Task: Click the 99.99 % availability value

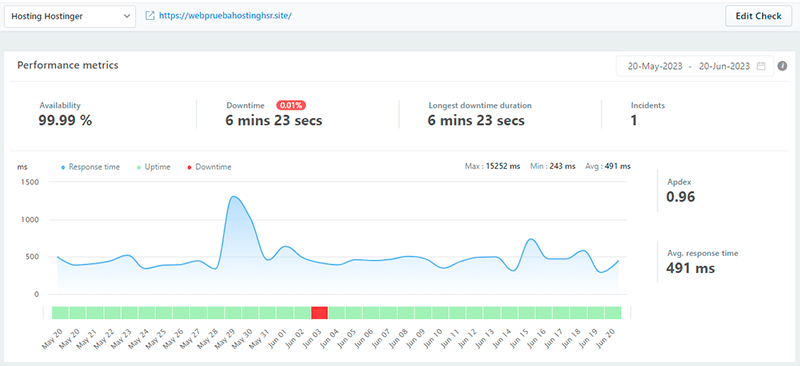Action: [65, 121]
